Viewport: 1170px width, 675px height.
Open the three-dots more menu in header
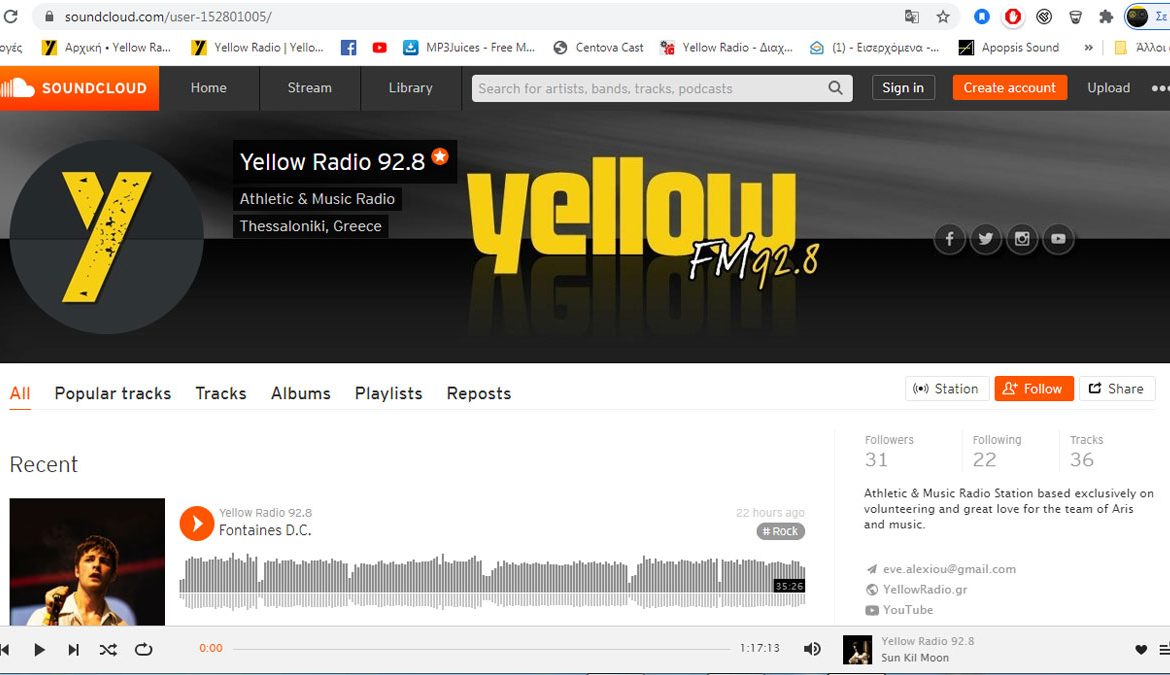tap(1159, 88)
